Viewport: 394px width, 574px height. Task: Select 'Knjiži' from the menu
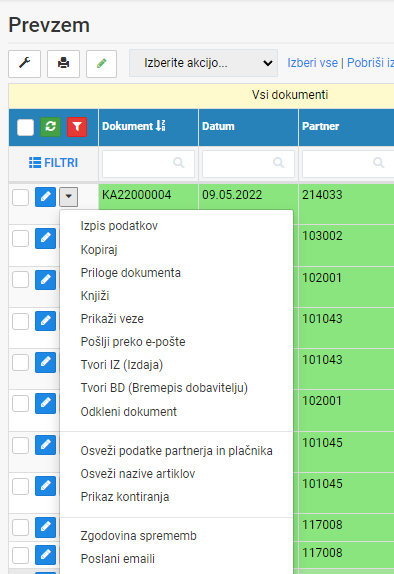(95, 296)
